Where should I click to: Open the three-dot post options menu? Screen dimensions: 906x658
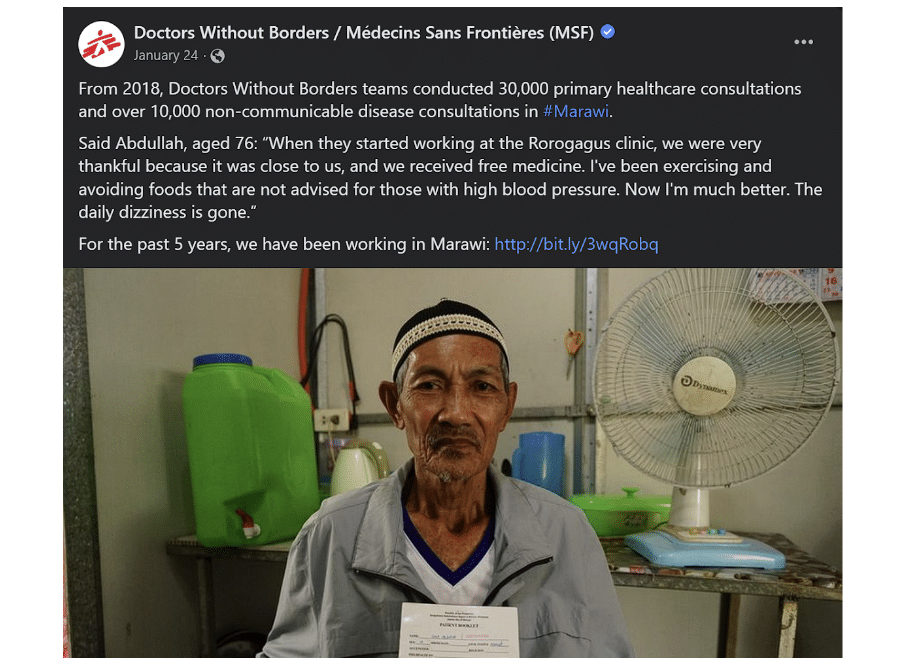coord(803,42)
